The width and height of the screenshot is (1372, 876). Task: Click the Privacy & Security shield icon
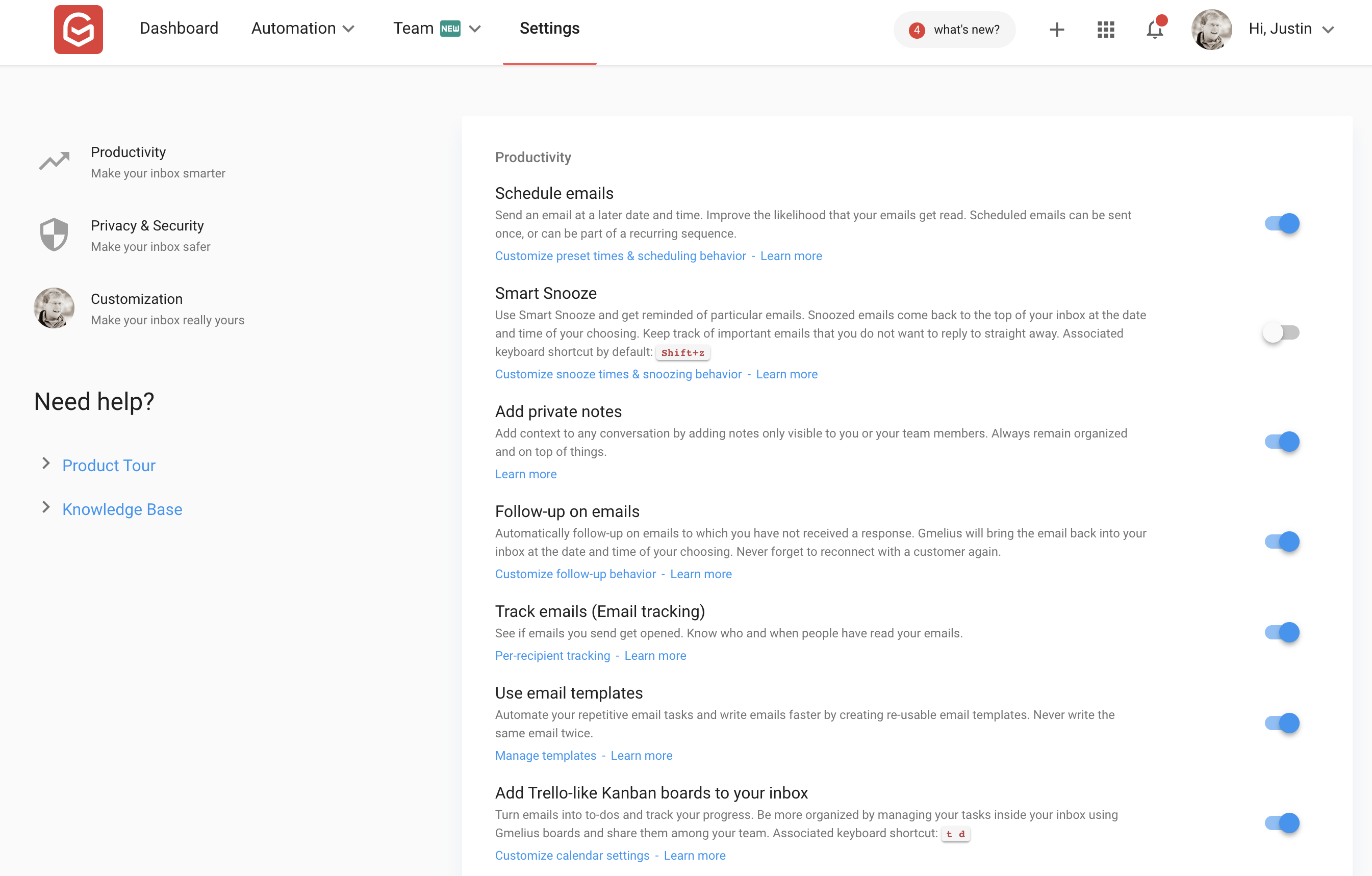(x=54, y=234)
